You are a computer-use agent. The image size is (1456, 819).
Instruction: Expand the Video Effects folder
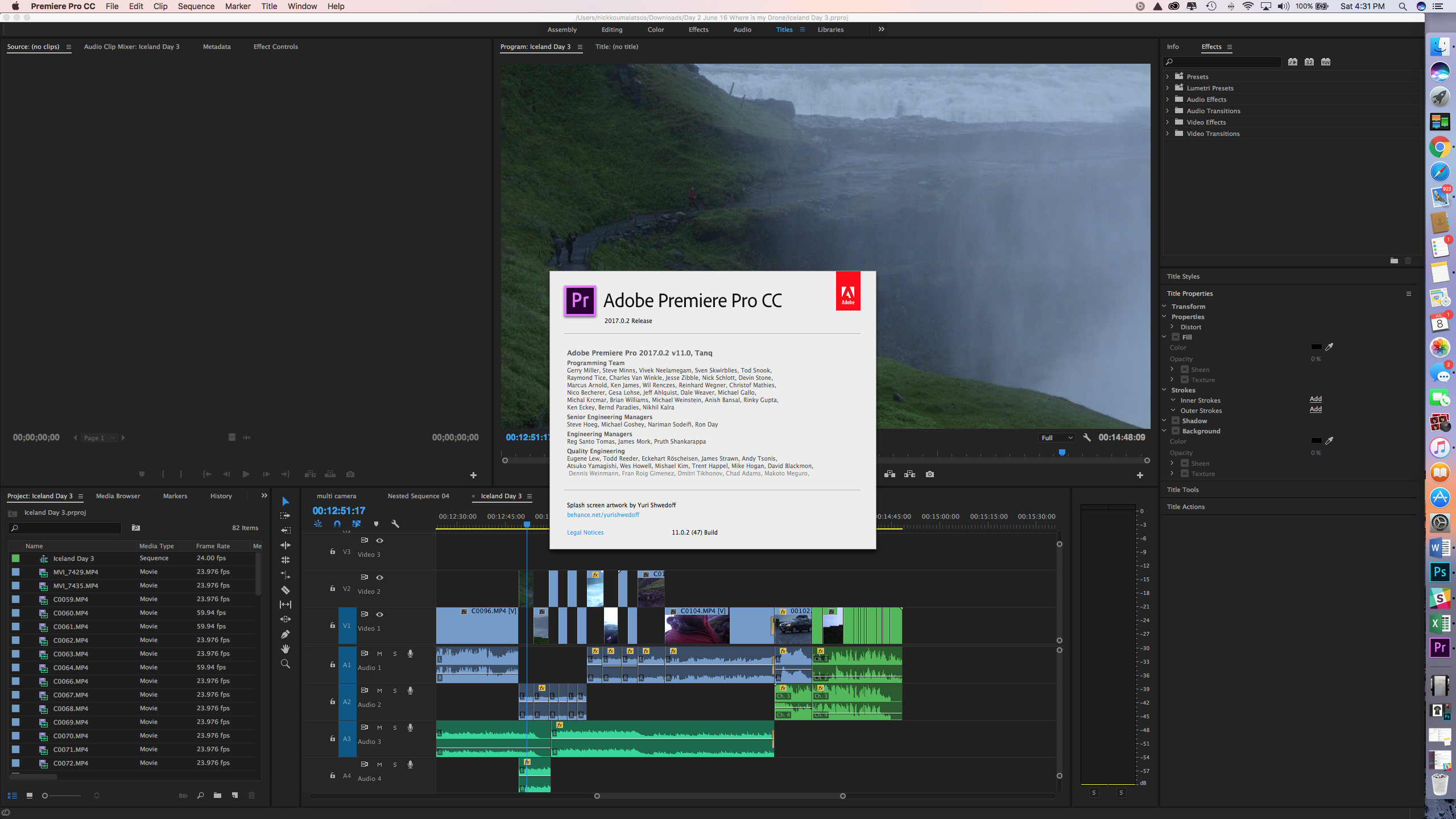coord(1168,122)
